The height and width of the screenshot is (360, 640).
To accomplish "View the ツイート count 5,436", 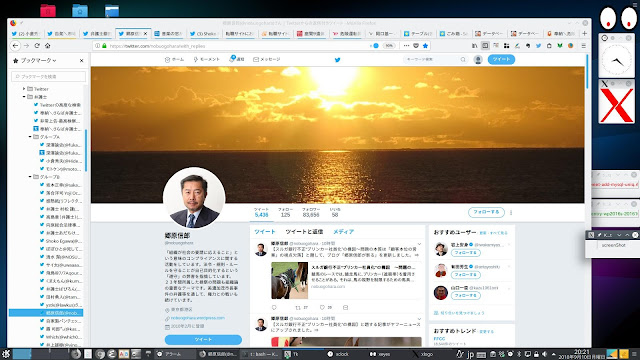I will click(261, 212).
